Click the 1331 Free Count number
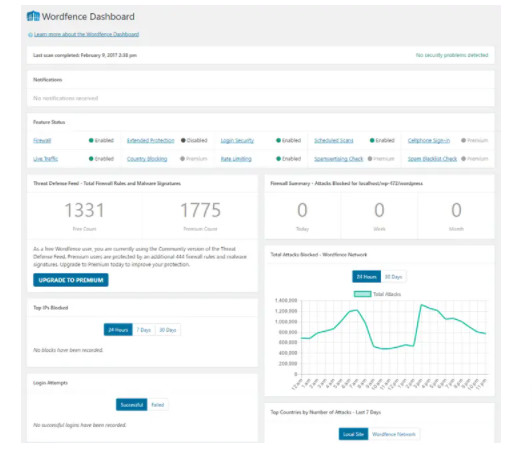Viewport: 532px width, 457px height. (84, 210)
